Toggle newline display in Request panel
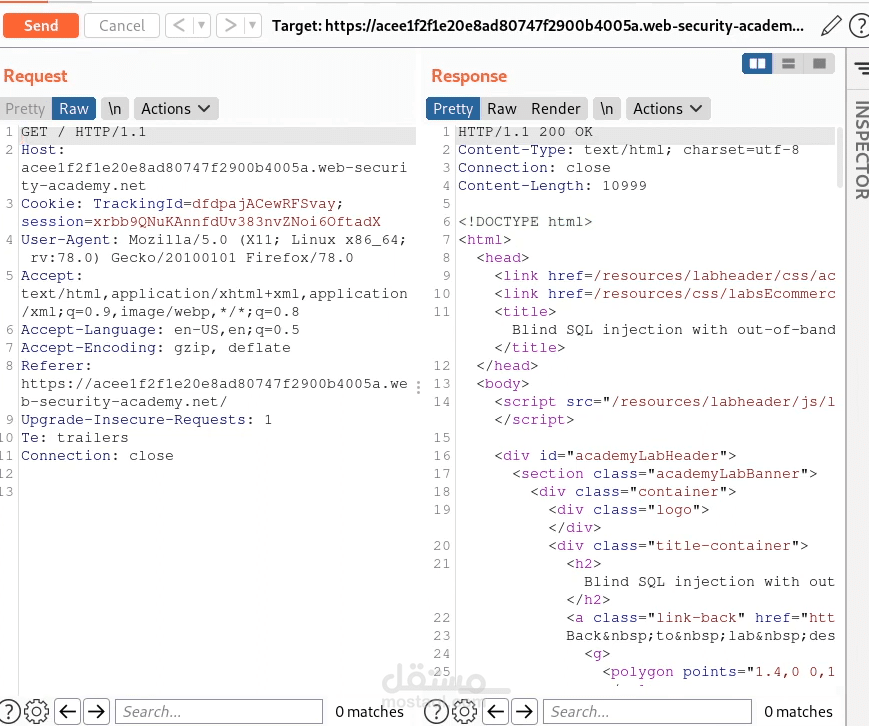 point(115,109)
